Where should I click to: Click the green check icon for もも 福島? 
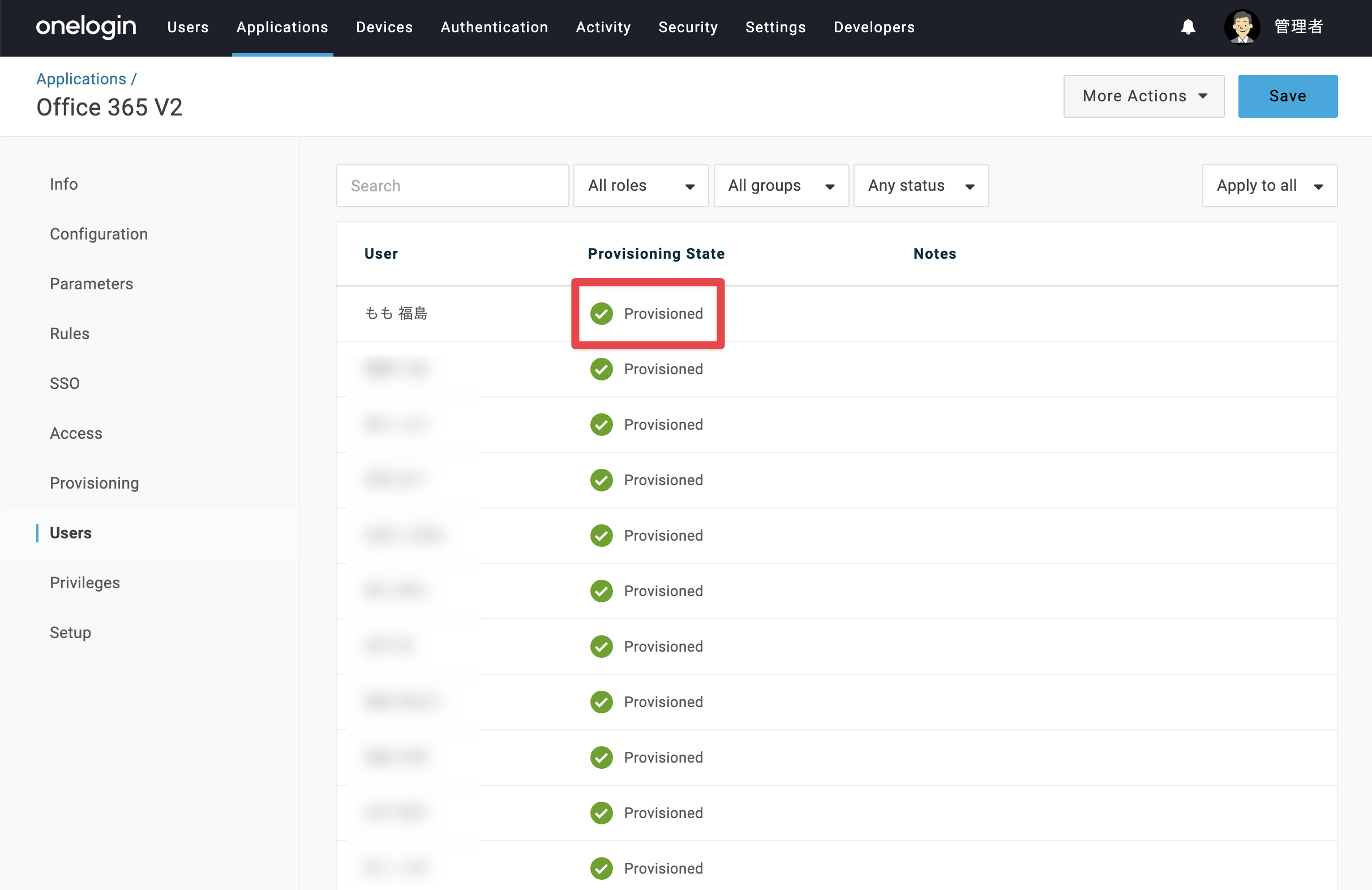pos(601,313)
